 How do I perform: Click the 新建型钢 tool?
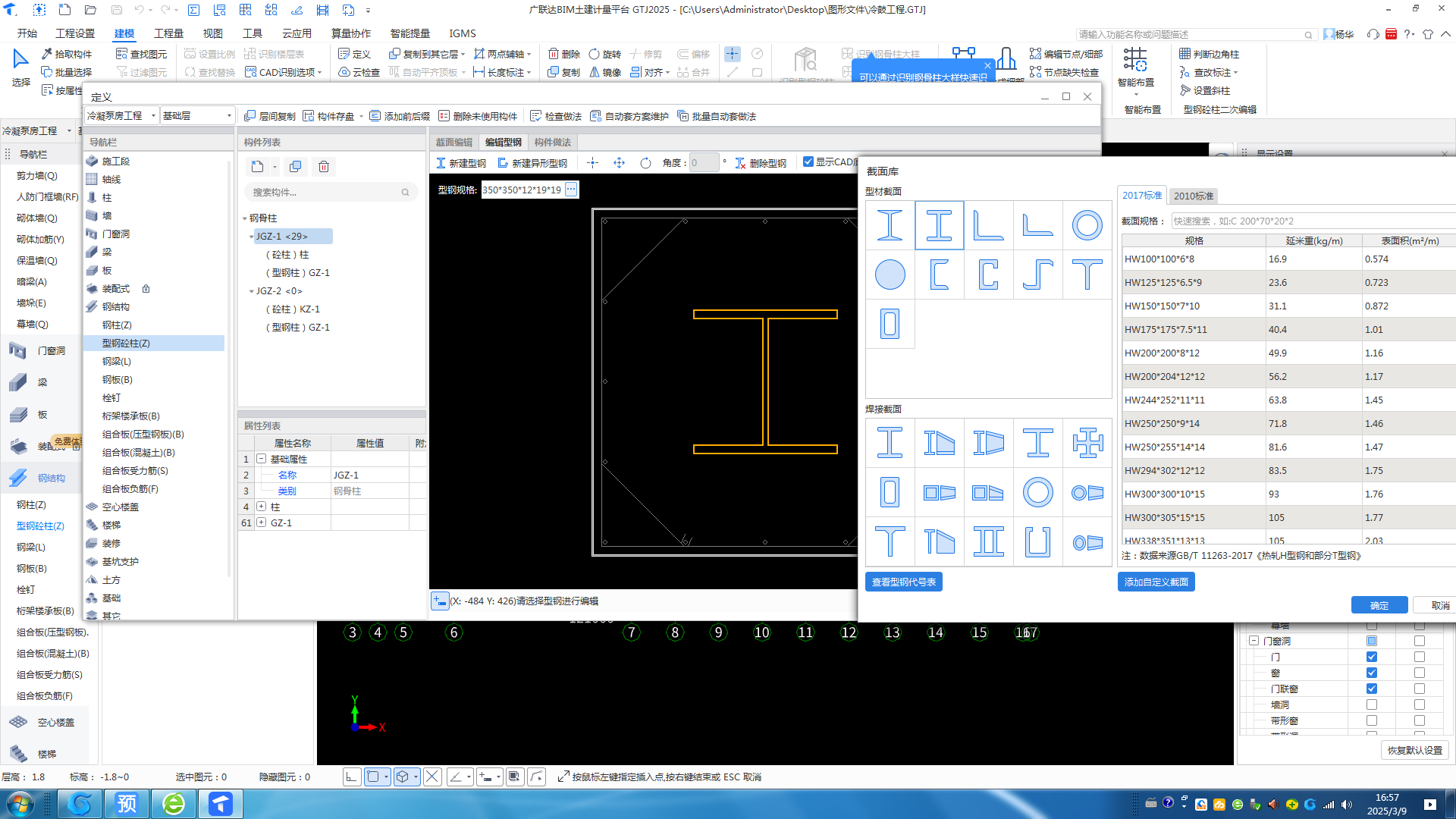(461, 163)
